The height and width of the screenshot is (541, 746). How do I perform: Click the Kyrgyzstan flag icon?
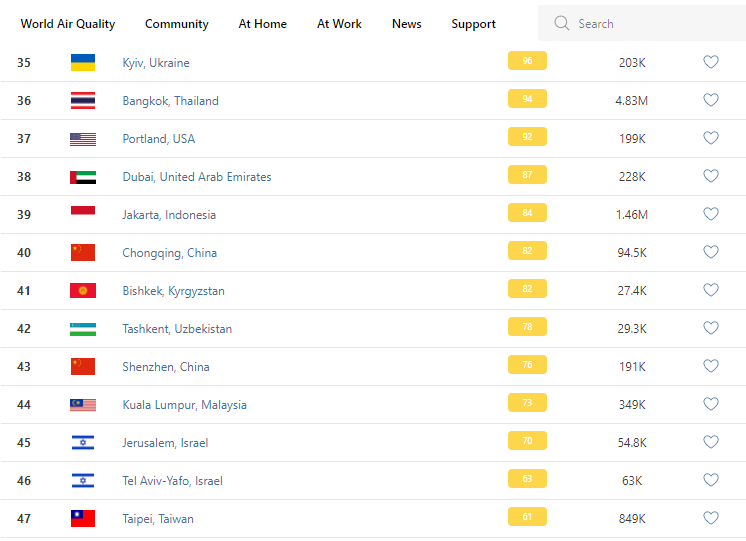pyautogui.click(x=83, y=290)
